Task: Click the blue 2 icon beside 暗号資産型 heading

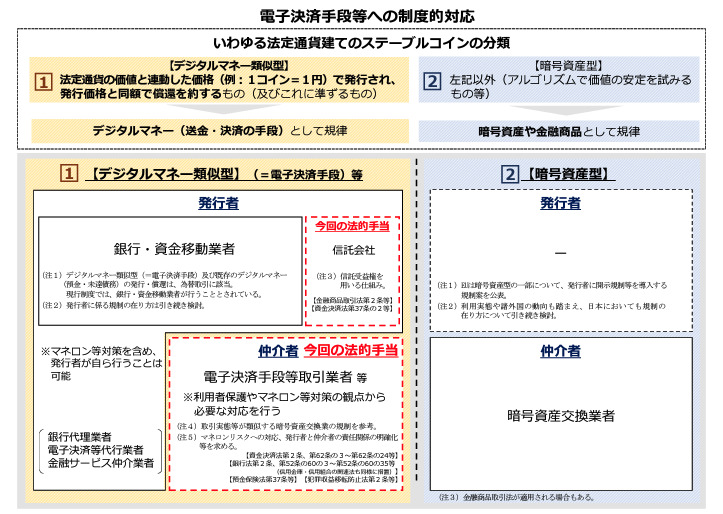Action: (510, 174)
